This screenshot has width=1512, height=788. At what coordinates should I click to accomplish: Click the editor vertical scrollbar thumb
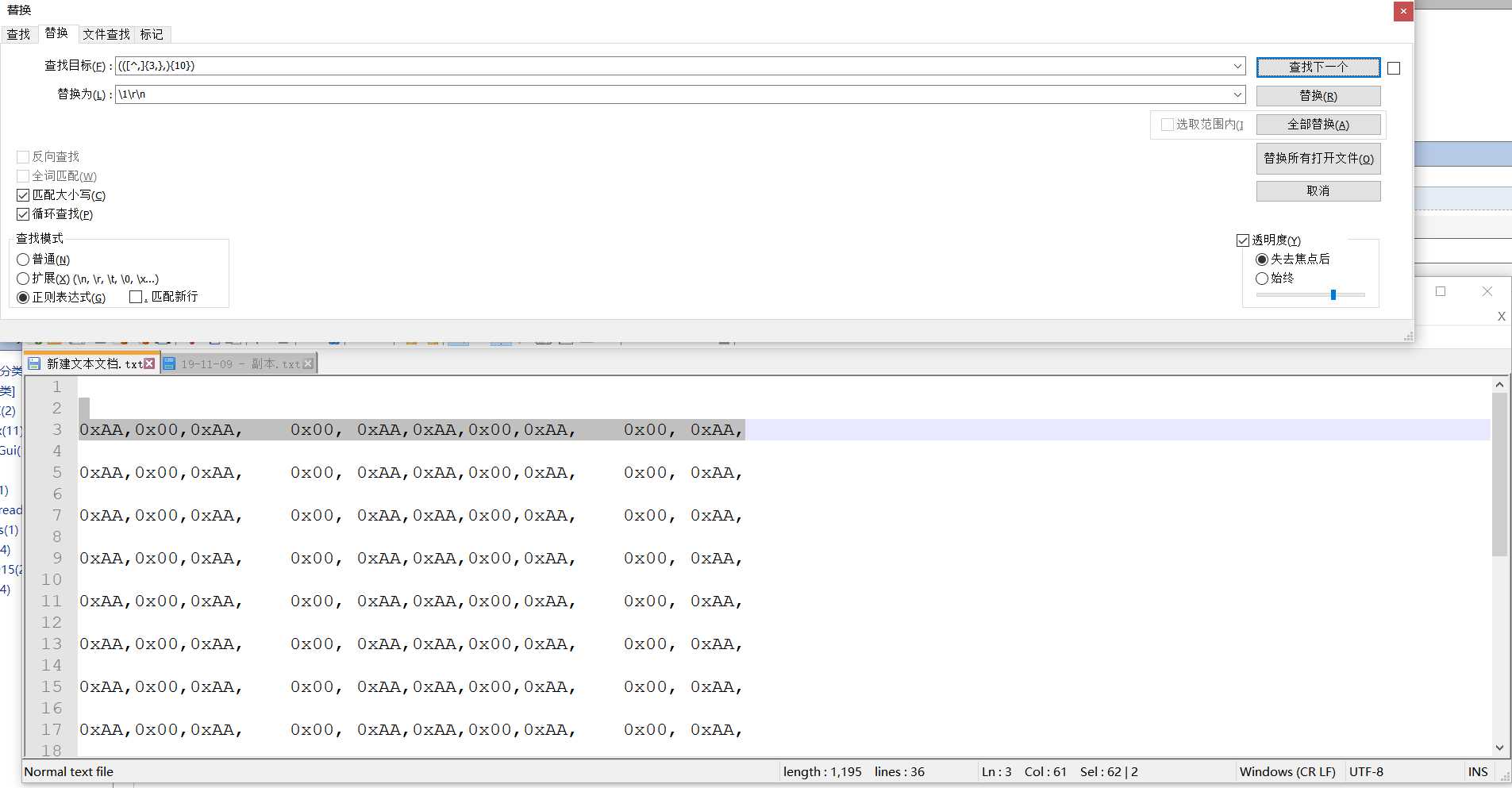[1499, 475]
